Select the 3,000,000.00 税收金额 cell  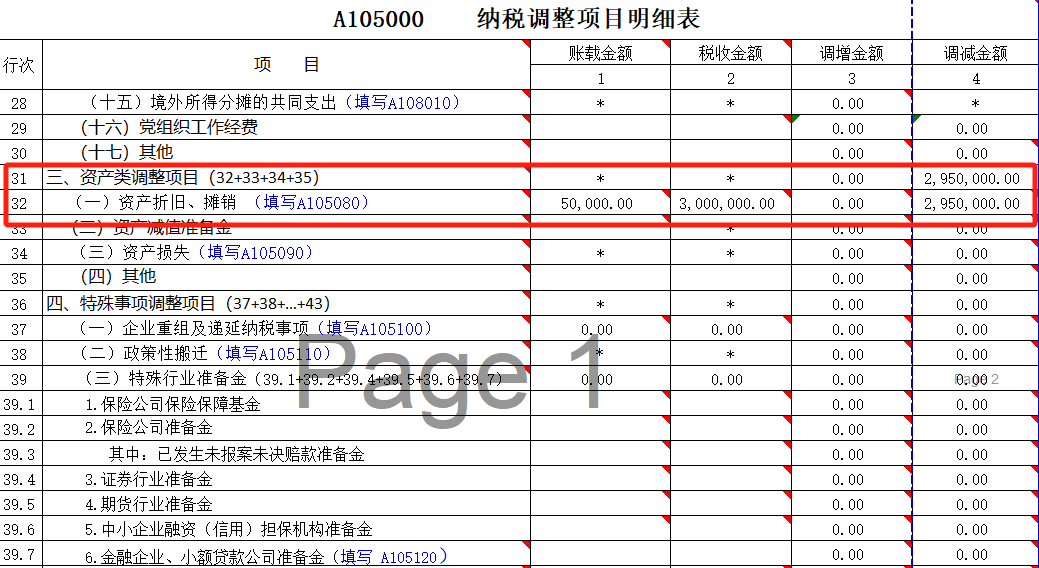click(x=727, y=204)
